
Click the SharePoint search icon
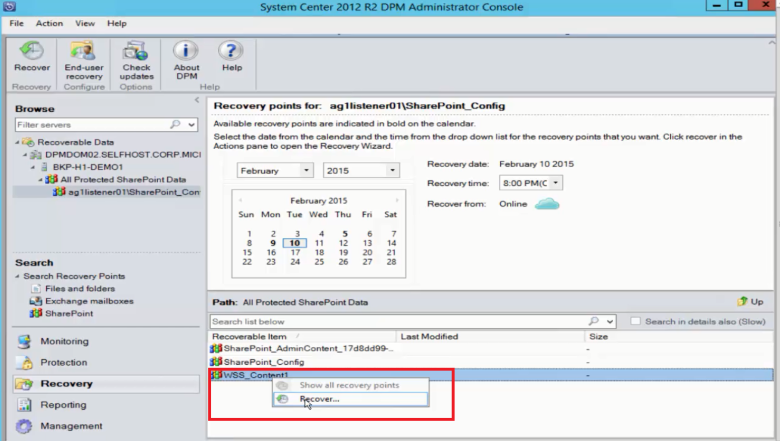click(35, 313)
